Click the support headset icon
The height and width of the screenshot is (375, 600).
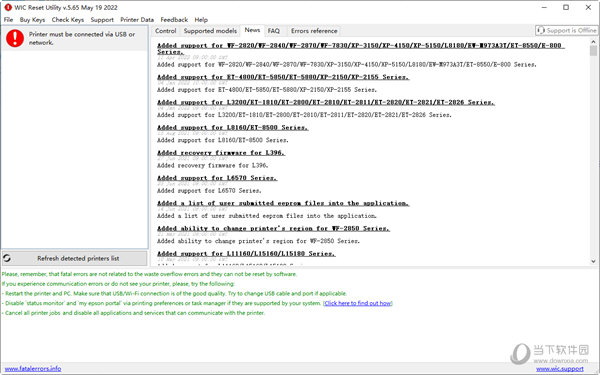pyautogui.click(x=541, y=30)
